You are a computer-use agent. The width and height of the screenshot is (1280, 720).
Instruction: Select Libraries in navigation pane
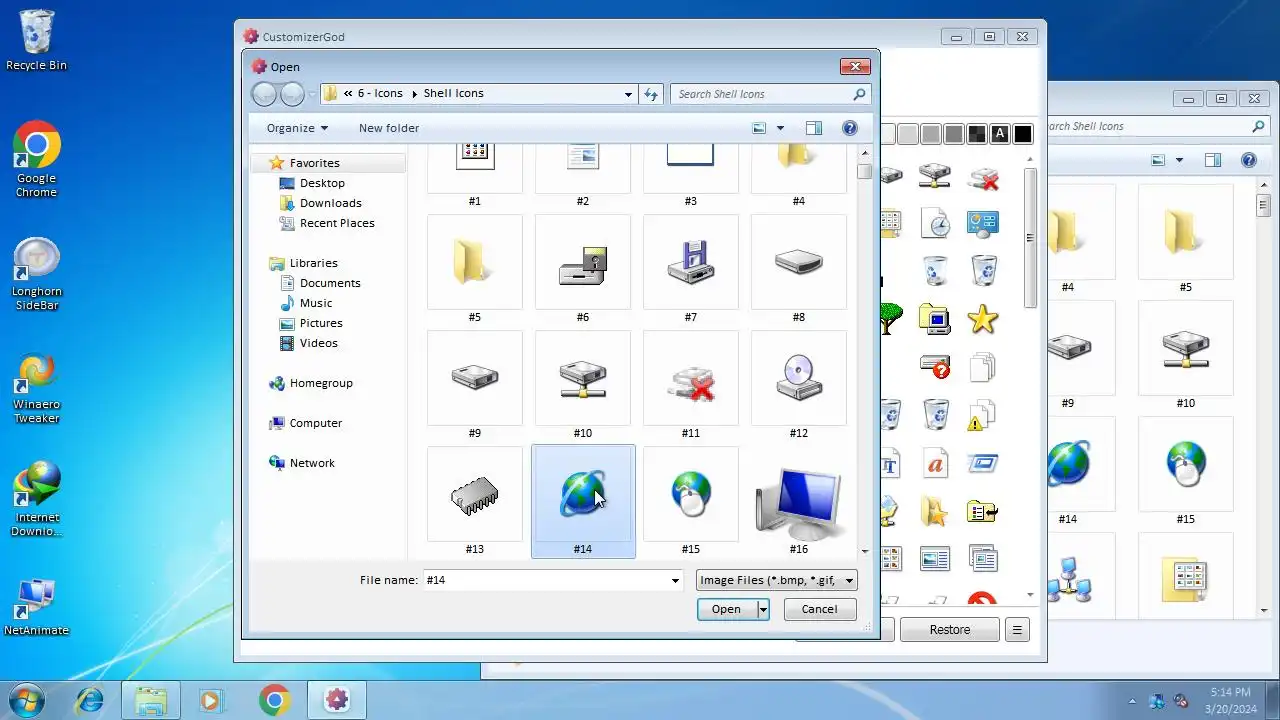(x=313, y=263)
